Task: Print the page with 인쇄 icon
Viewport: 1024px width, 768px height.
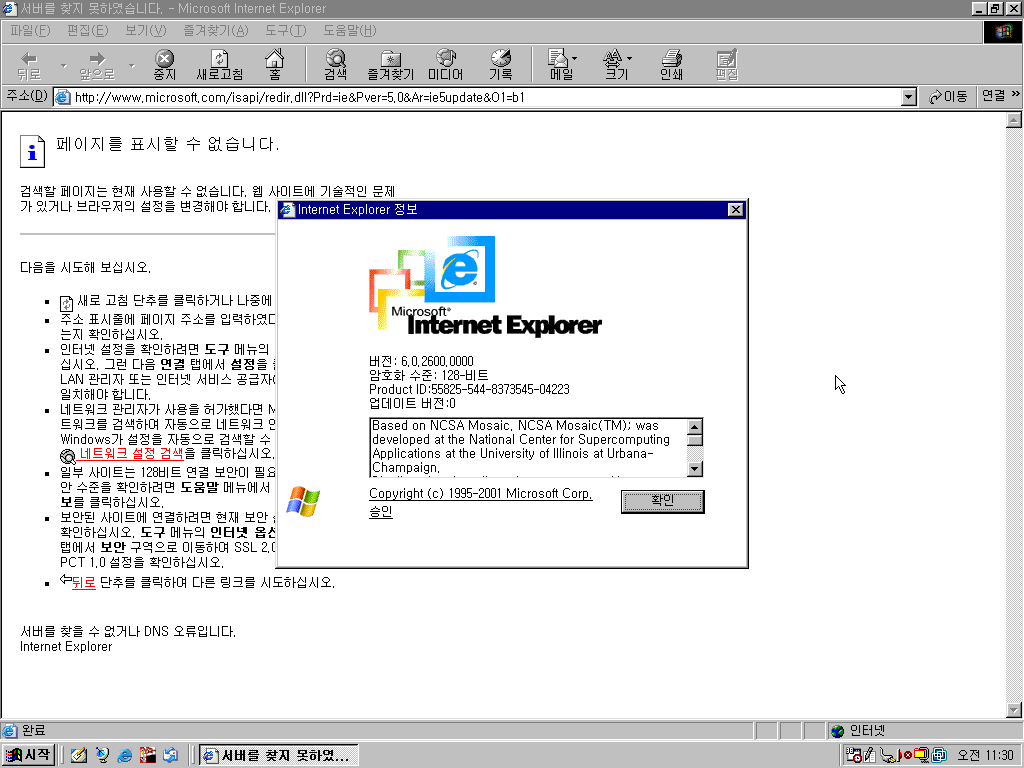Action: pyautogui.click(x=671, y=65)
